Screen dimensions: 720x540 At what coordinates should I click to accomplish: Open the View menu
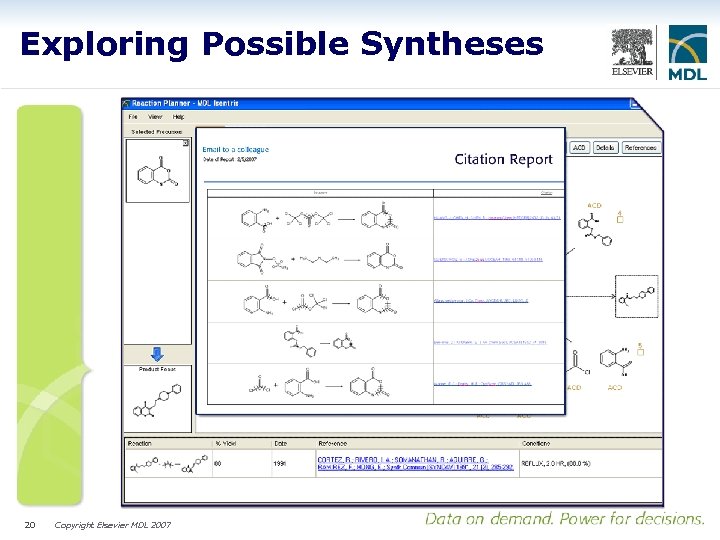point(155,117)
